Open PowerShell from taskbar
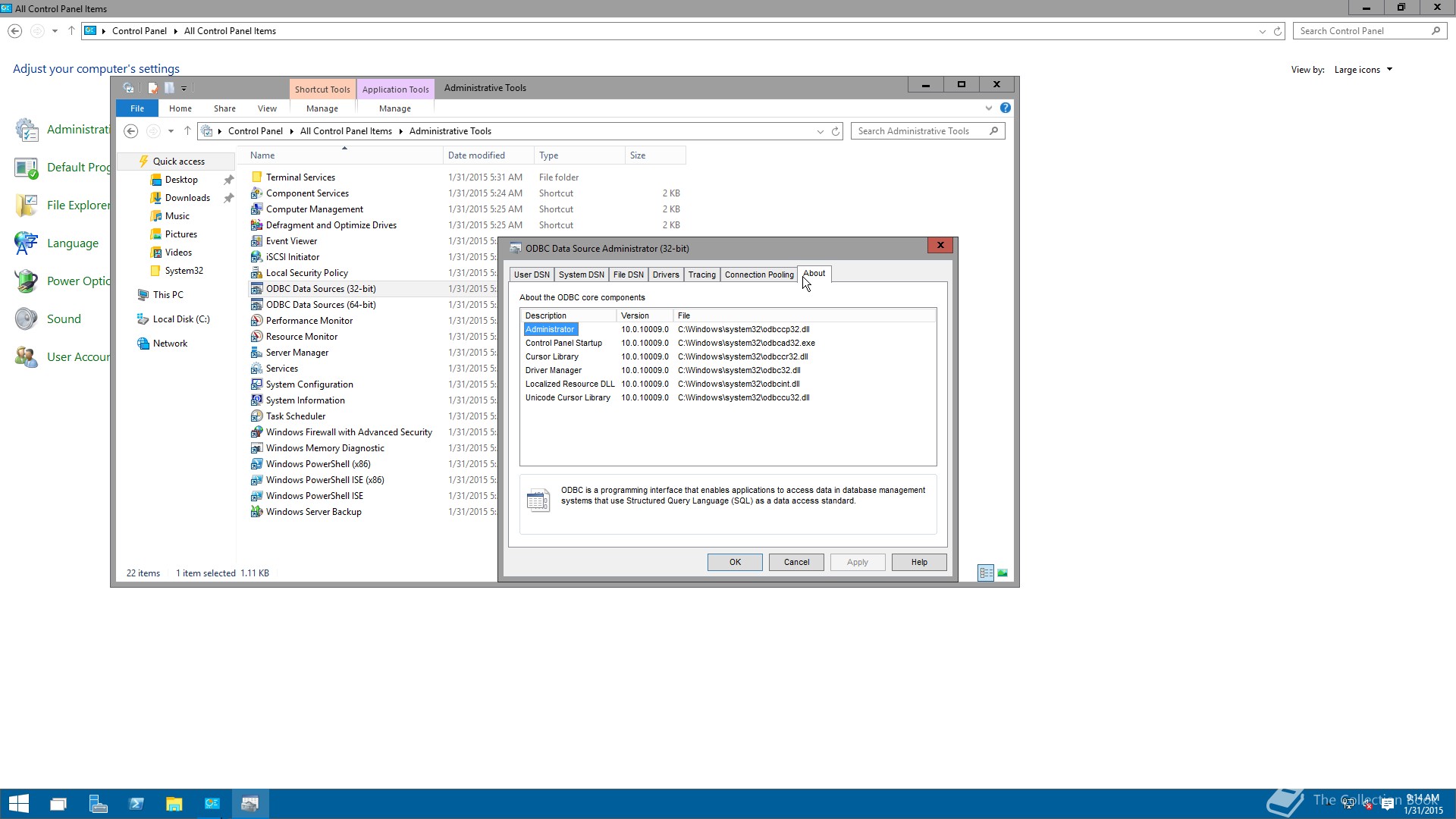Viewport: 1456px width, 819px height. (x=136, y=804)
